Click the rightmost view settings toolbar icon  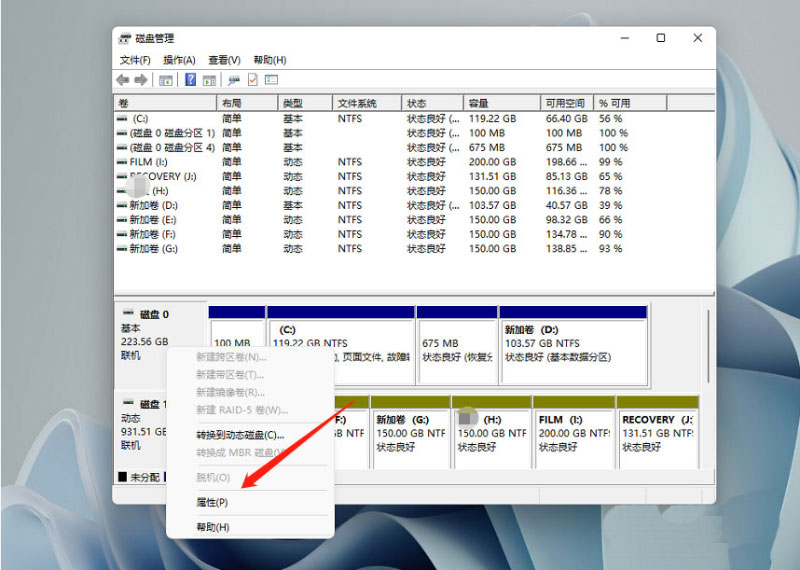point(271,80)
